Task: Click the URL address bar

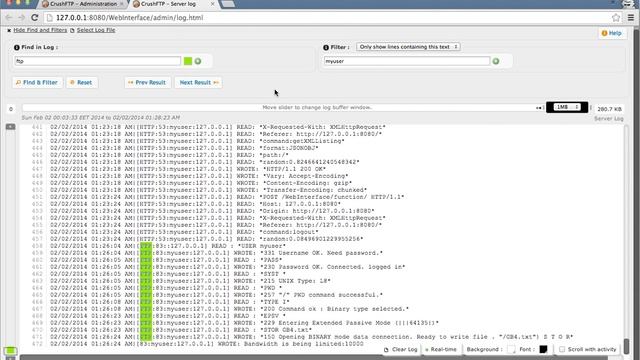Action: tap(327, 18)
